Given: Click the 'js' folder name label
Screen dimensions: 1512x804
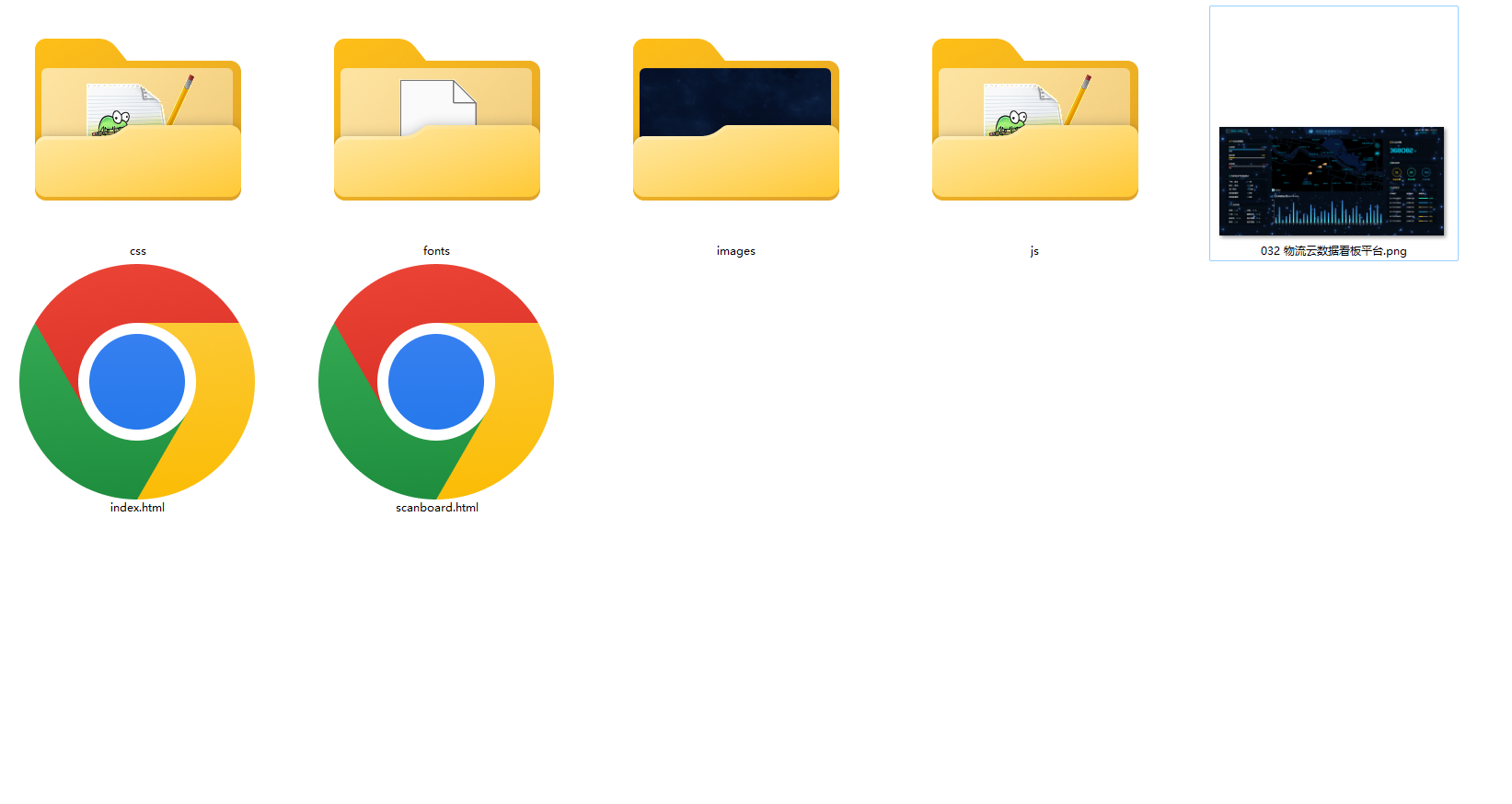Looking at the screenshot, I should [1034, 250].
